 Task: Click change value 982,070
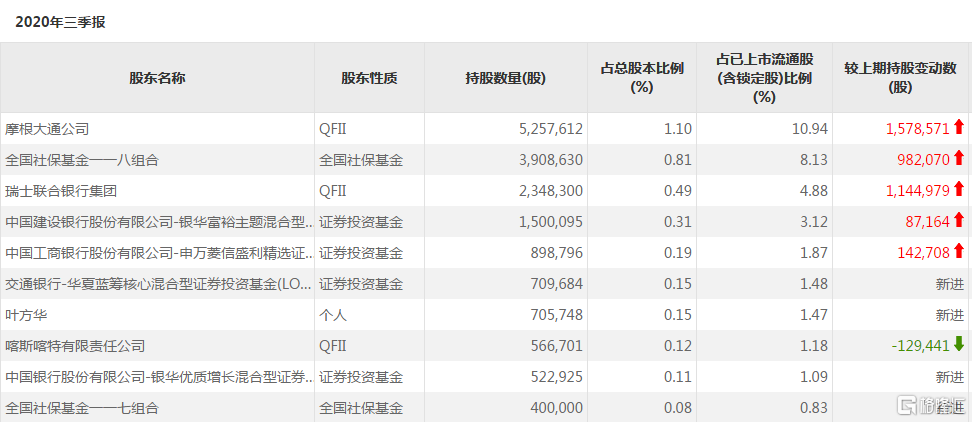pyautogui.click(x=924, y=160)
